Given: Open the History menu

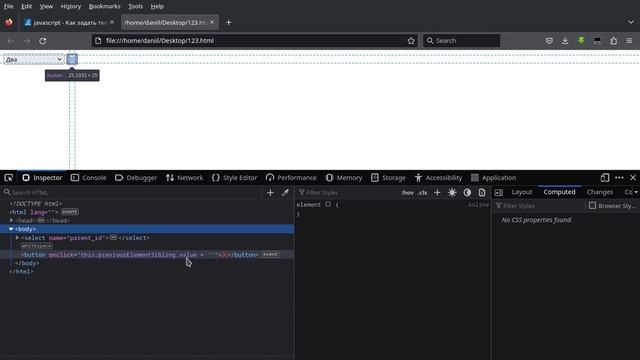Looking at the screenshot, I should pyautogui.click(x=71, y=7).
